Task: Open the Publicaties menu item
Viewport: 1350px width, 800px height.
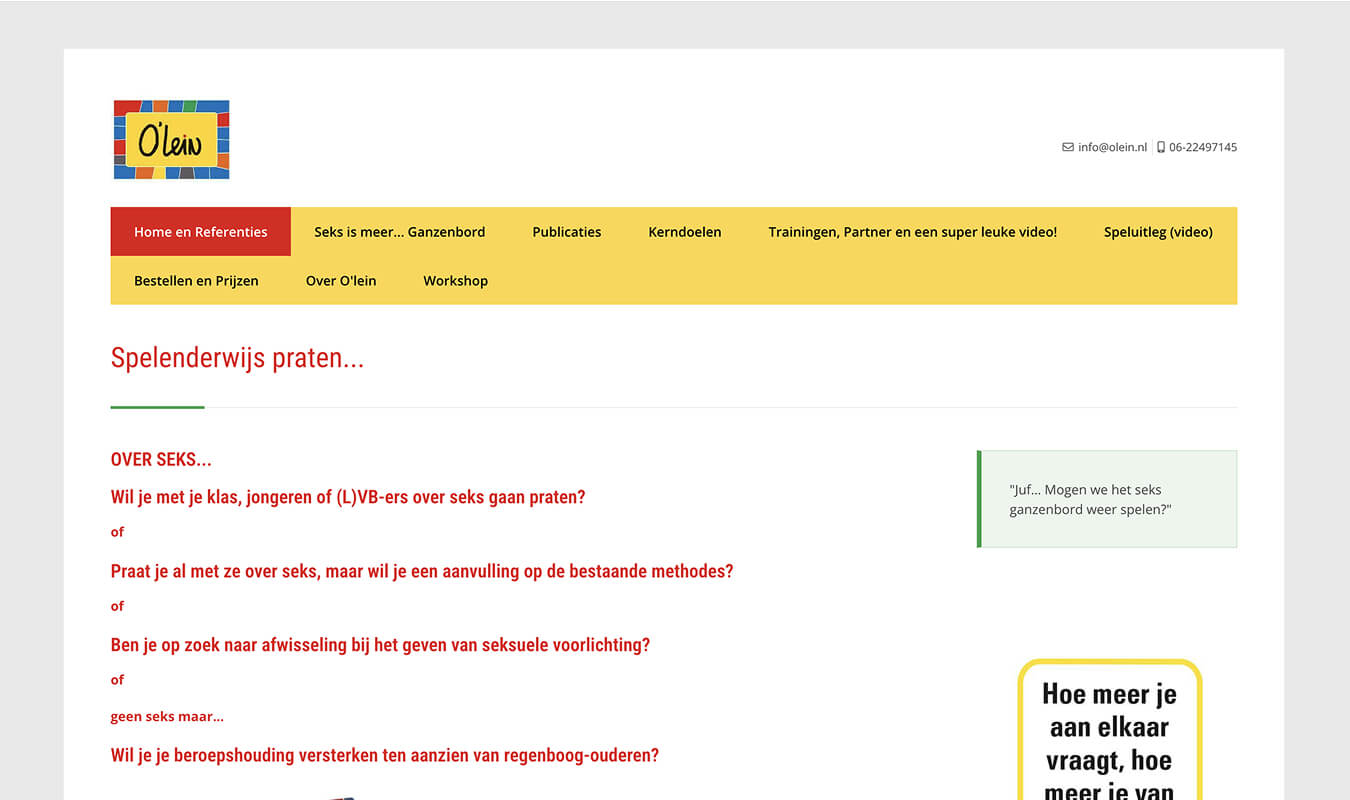Action: click(567, 232)
